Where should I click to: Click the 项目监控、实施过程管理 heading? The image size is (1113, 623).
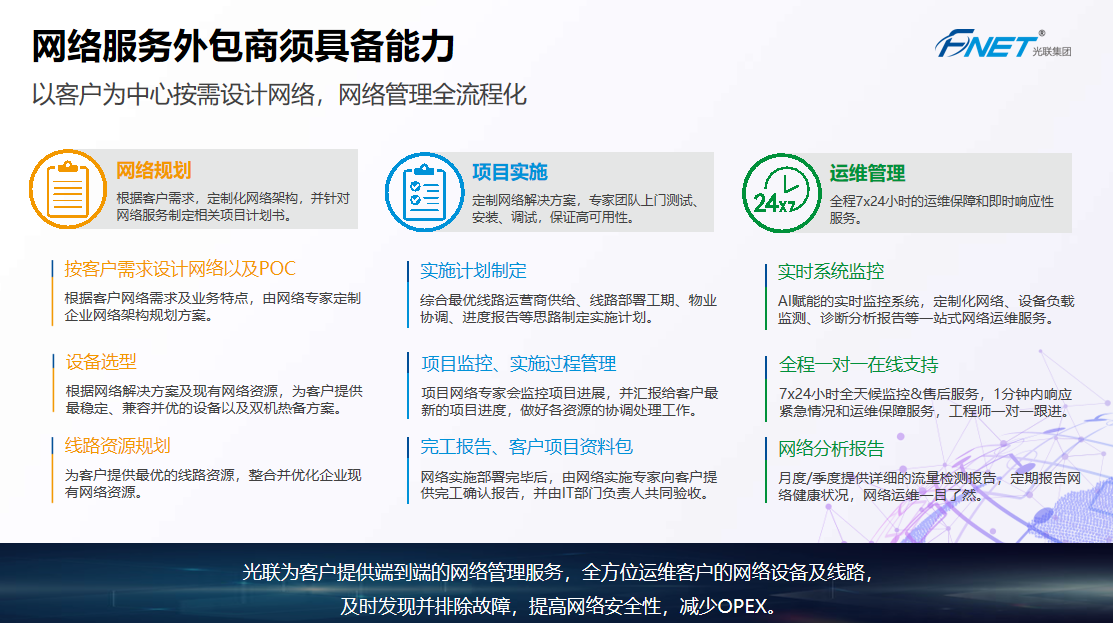[518, 363]
